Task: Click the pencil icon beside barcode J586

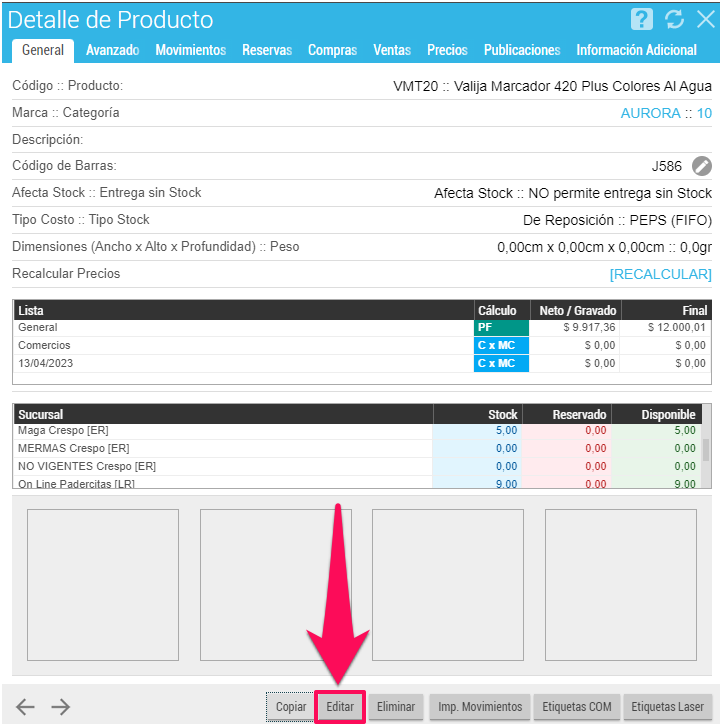Action: pos(702,166)
